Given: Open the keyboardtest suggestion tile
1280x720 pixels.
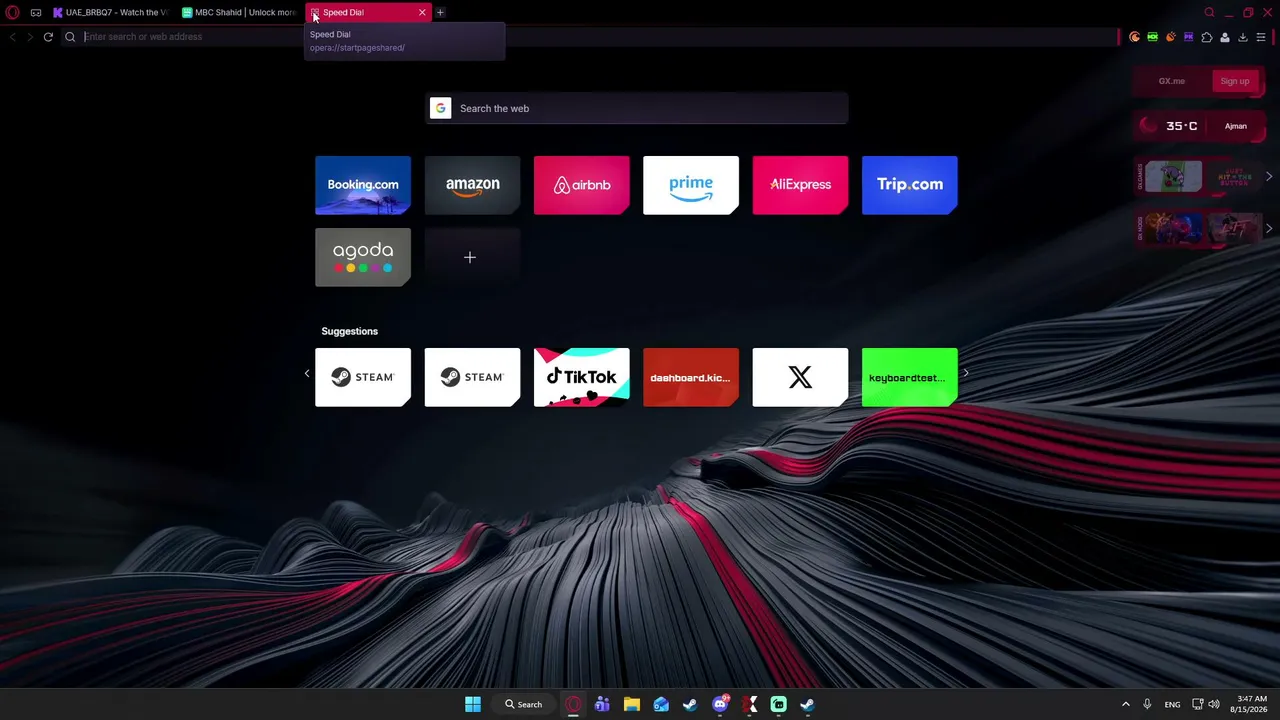Looking at the screenshot, I should [910, 377].
